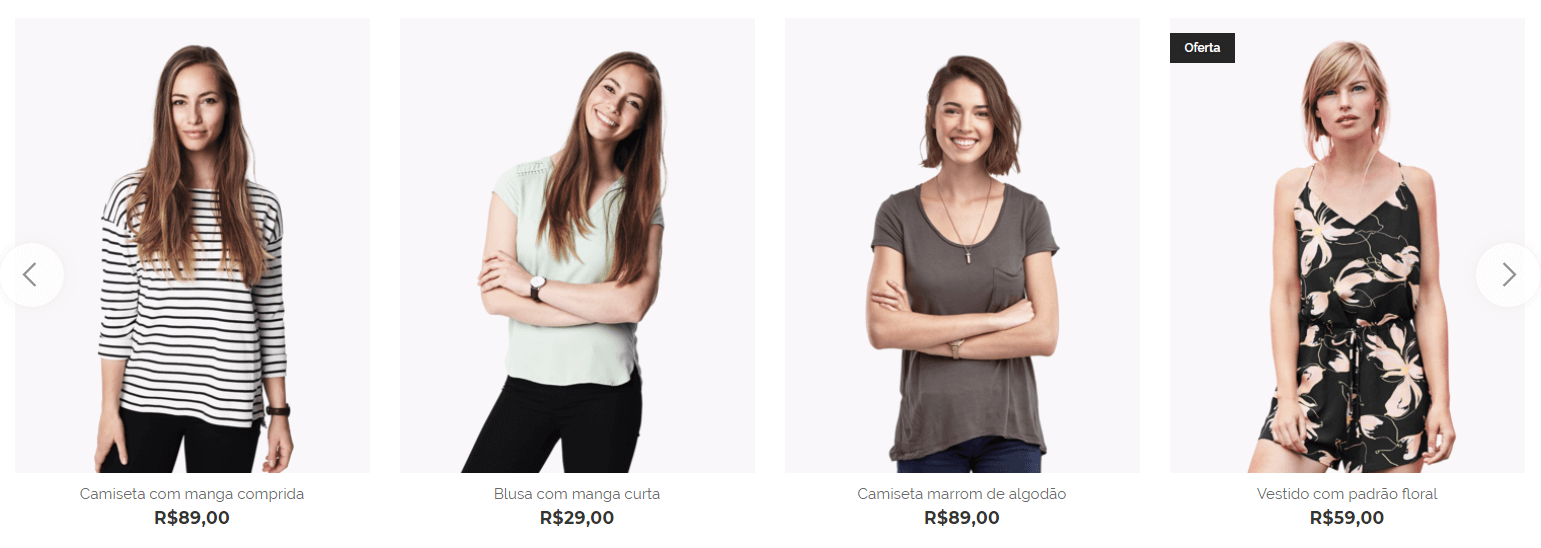
Task: Click R$89,00 price under brown t-shirt
Action: point(962,518)
